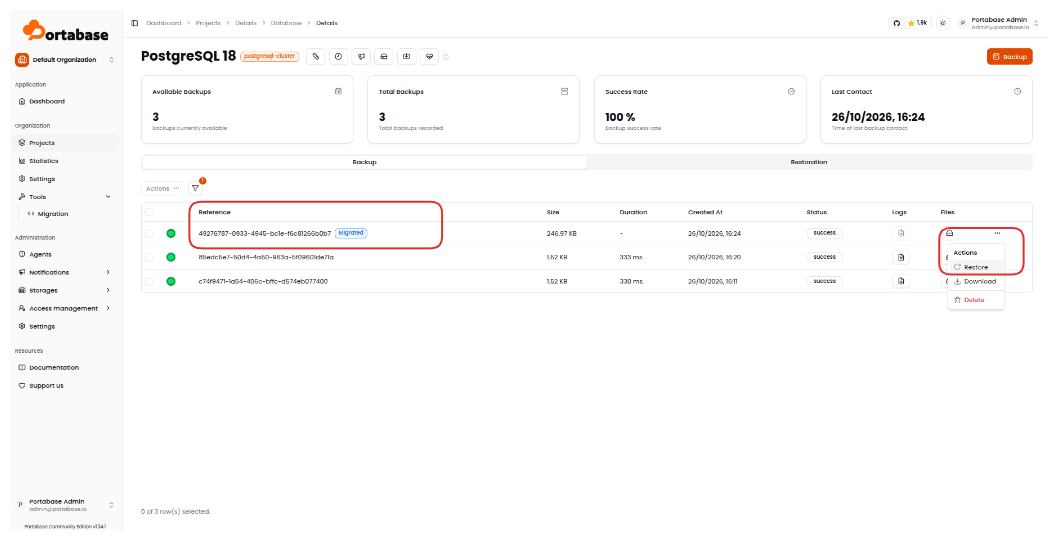Toggle the sun light-theme button
This screenshot has width=1057, height=540.
pos(943,23)
